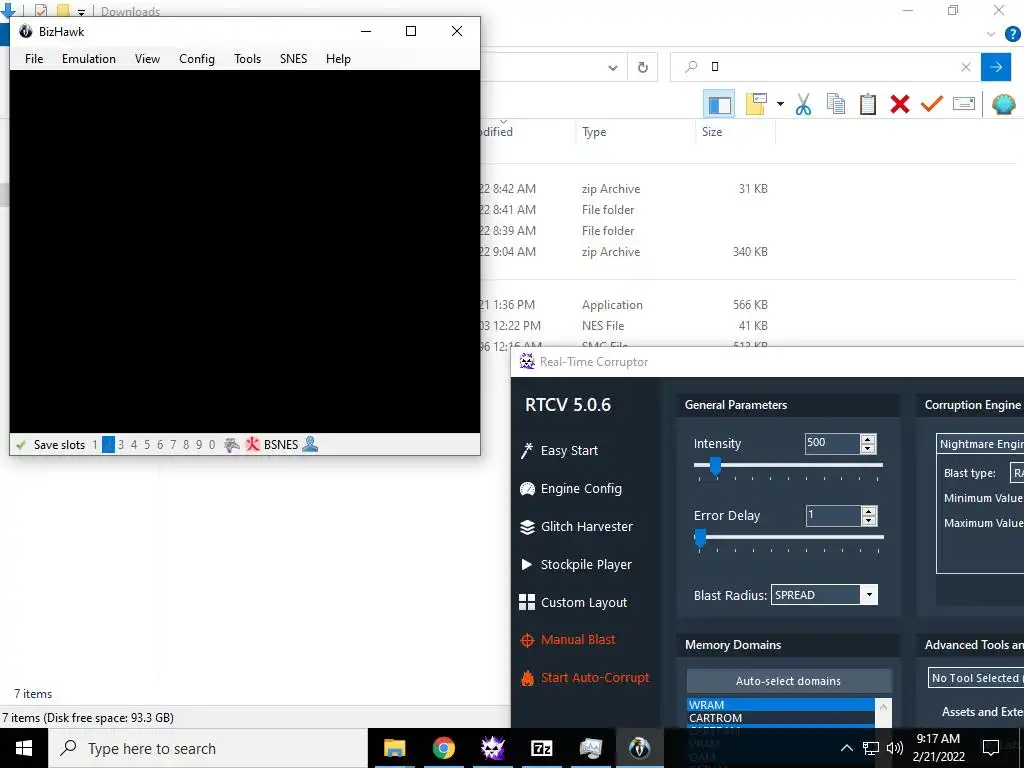Click the Explorer search input field
Image resolution: width=1024 pixels, height=768 pixels.
tap(826, 67)
